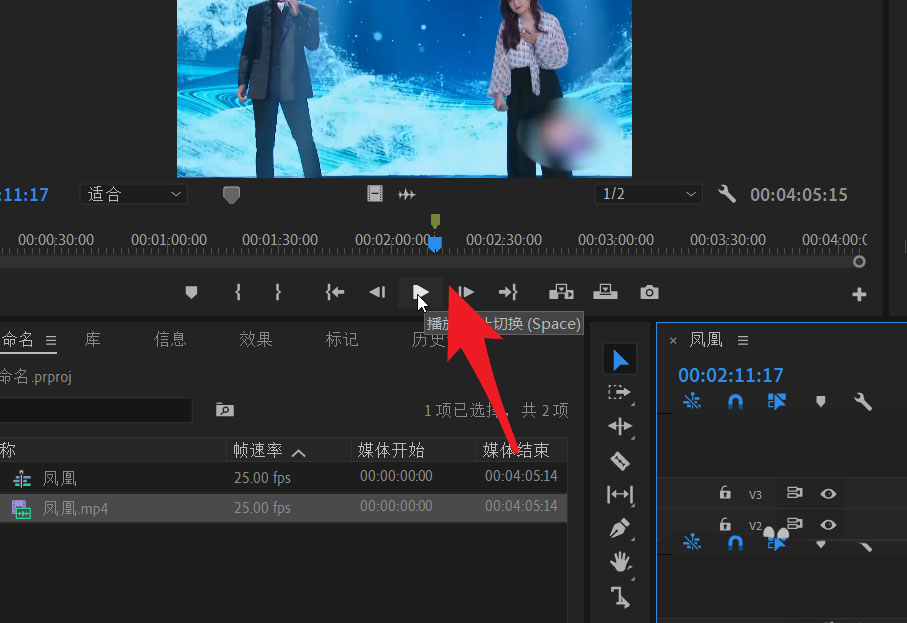Open the 适合 zoom level dropdown
The width and height of the screenshot is (907, 623).
pos(135,194)
